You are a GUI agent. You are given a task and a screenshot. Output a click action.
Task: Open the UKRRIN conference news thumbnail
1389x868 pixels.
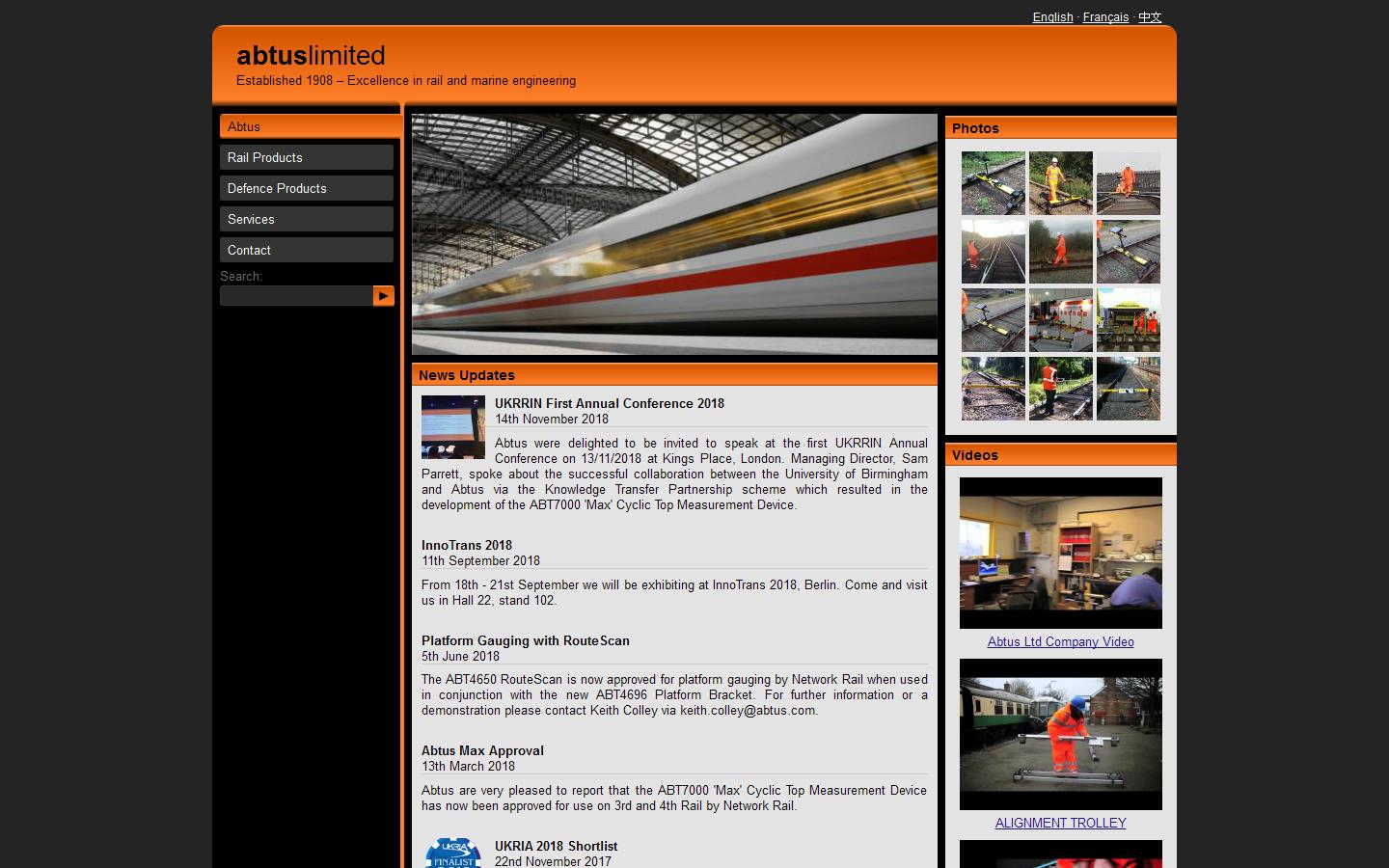451,427
